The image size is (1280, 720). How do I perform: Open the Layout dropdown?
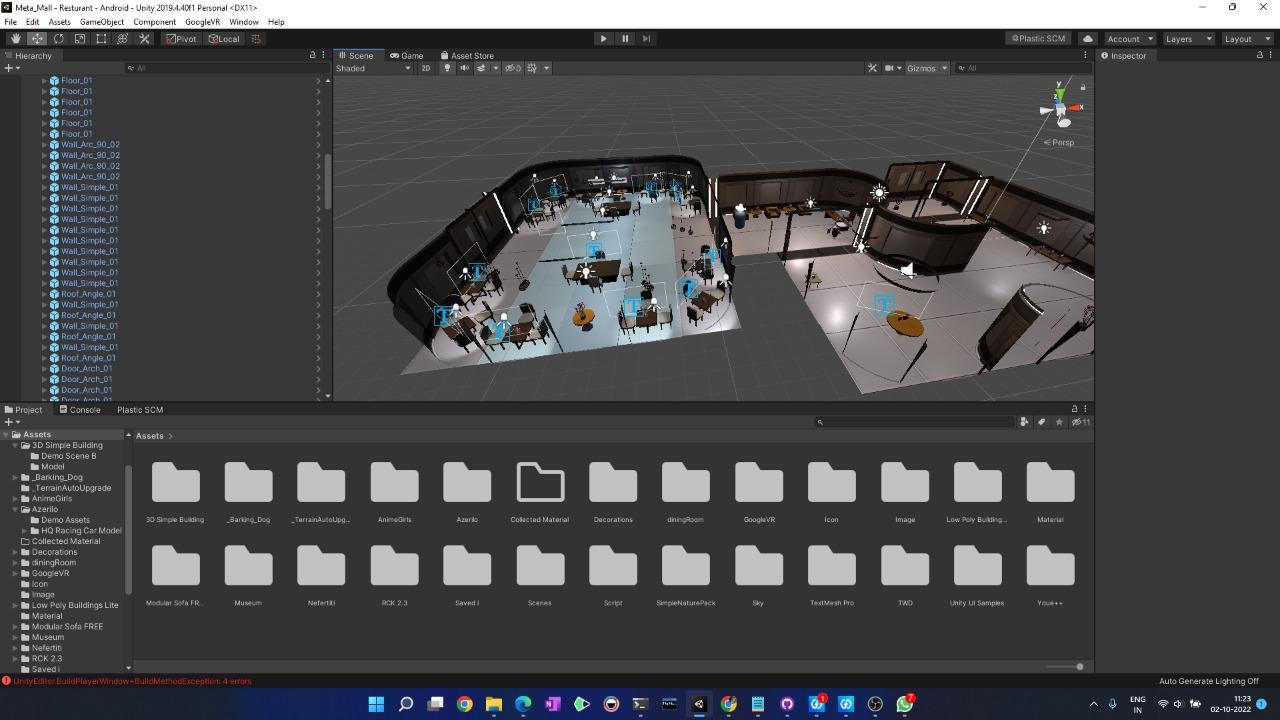[x=1246, y=38]
